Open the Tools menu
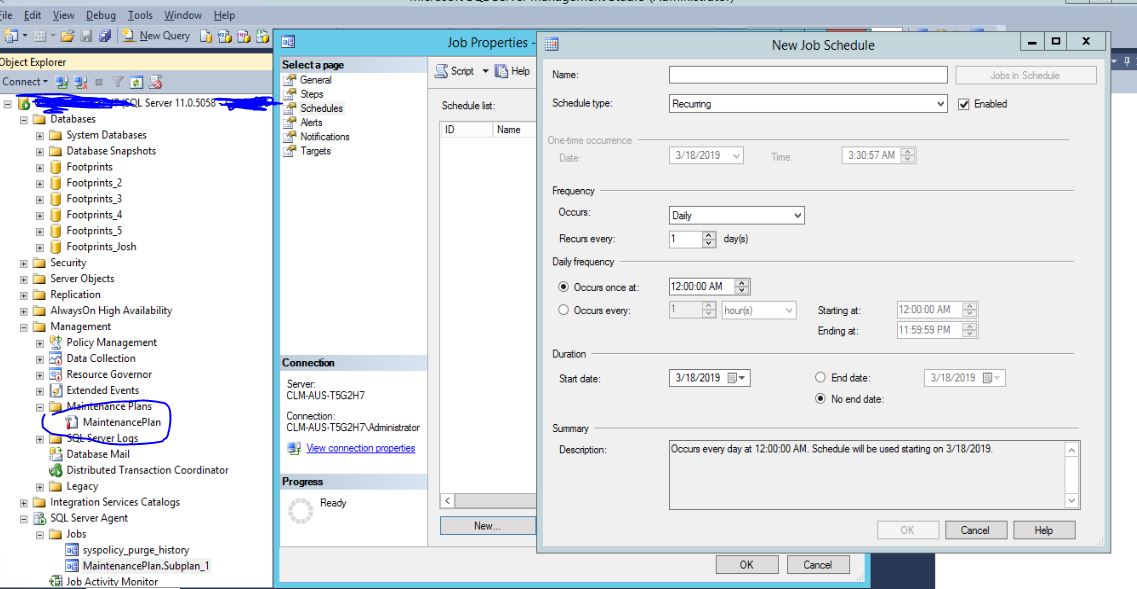 (139, 16)
